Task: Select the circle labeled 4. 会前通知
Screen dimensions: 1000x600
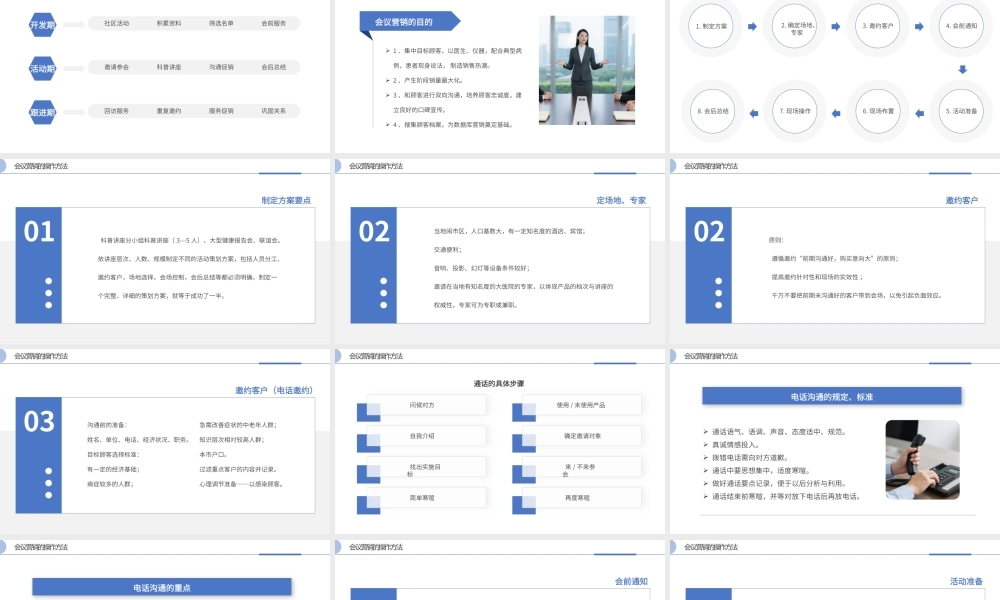Action: click(x=962, y=26)
